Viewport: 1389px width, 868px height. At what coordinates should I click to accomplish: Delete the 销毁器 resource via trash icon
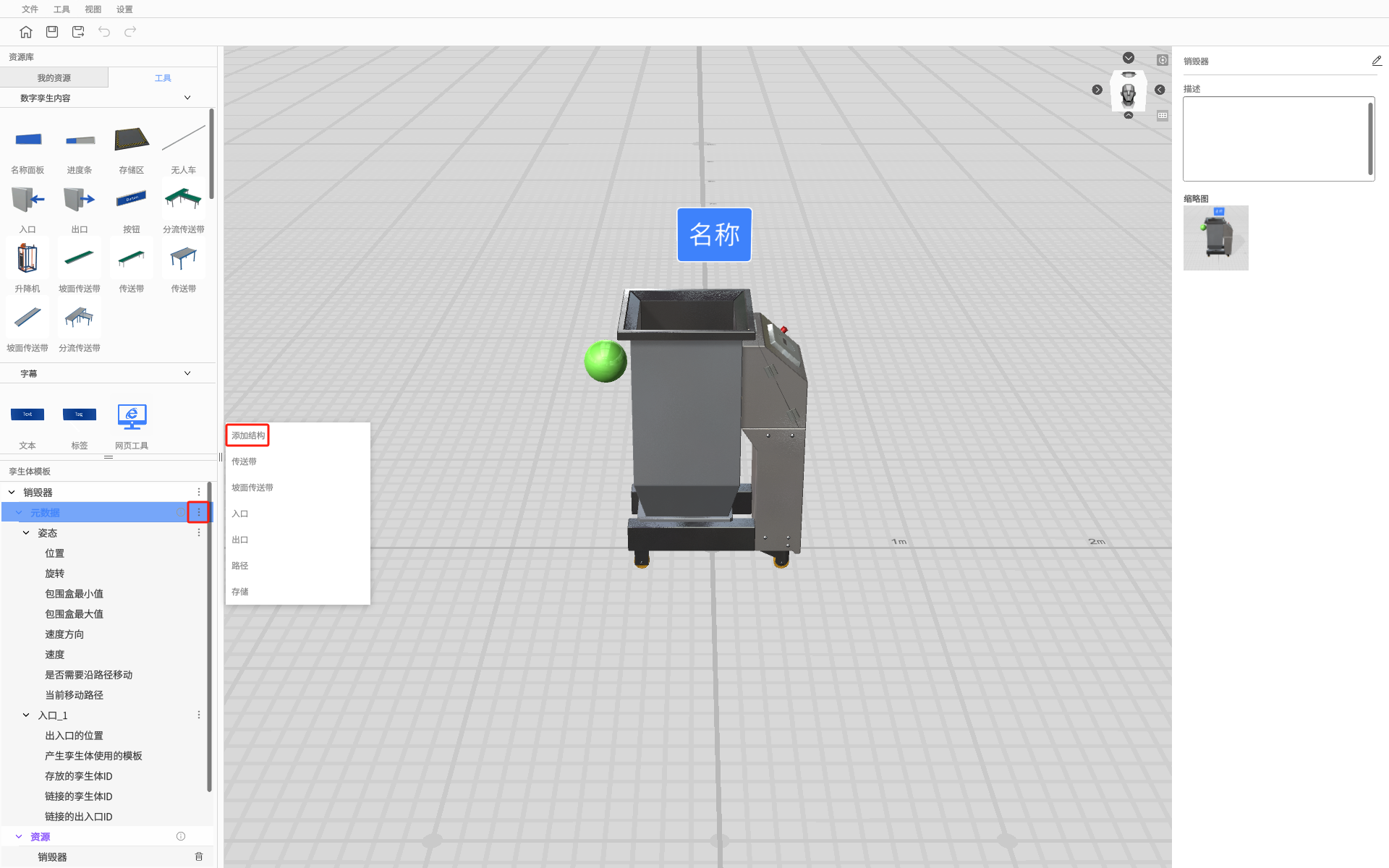[x=199, y=856]
